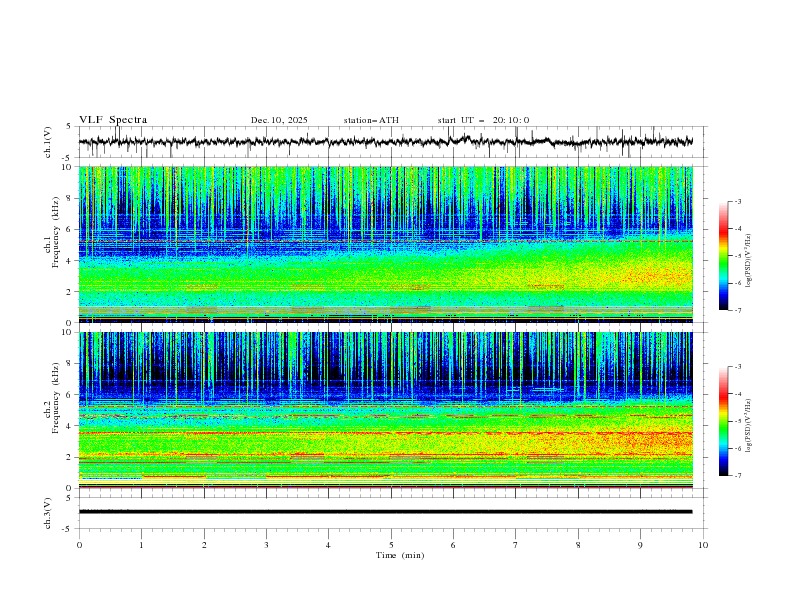Click the "-3" tick on the upper colorbar
This screenshot has width=792, height=612.
coord(738,201)
